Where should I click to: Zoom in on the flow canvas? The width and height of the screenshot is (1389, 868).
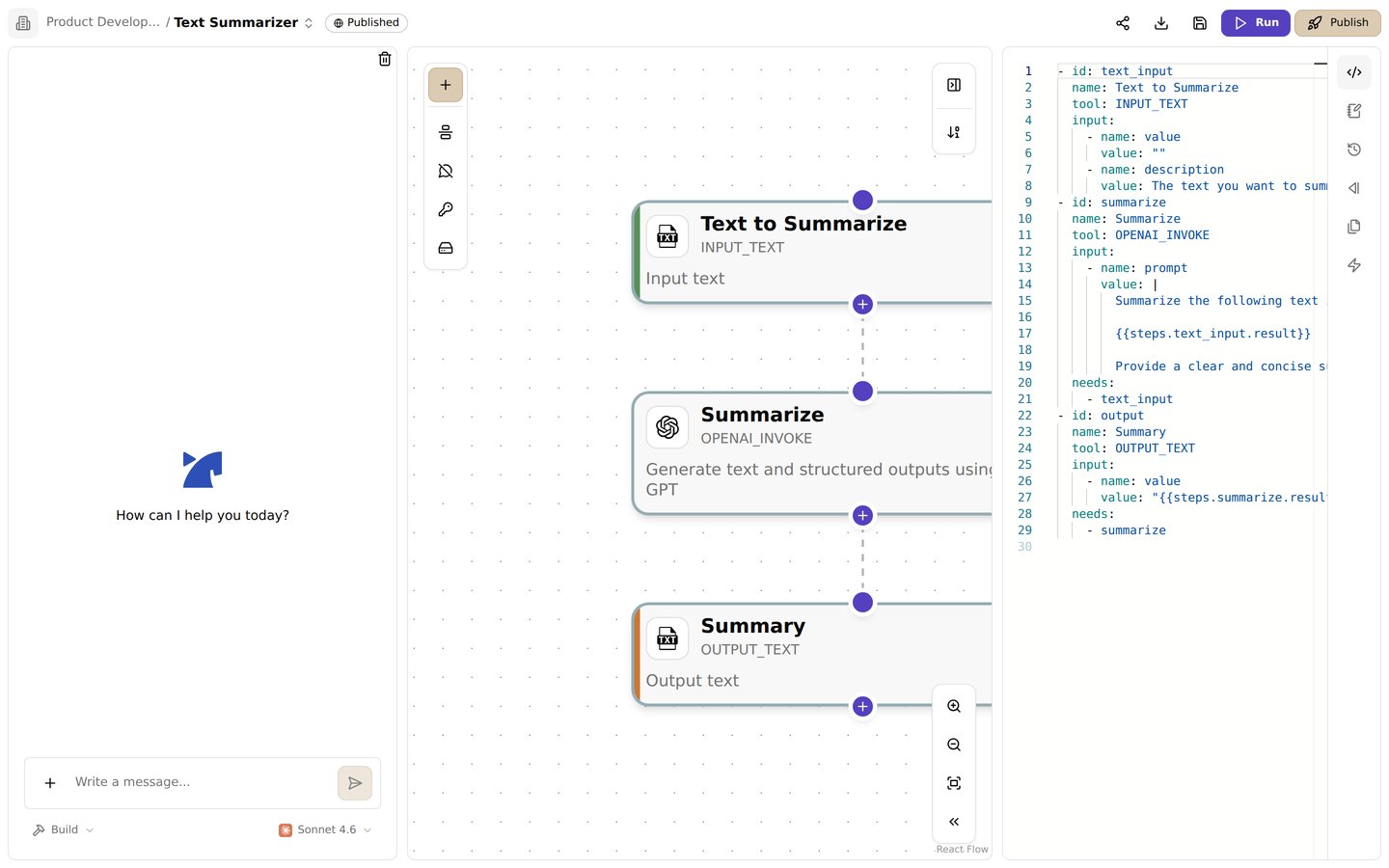[x=954, y=706]
